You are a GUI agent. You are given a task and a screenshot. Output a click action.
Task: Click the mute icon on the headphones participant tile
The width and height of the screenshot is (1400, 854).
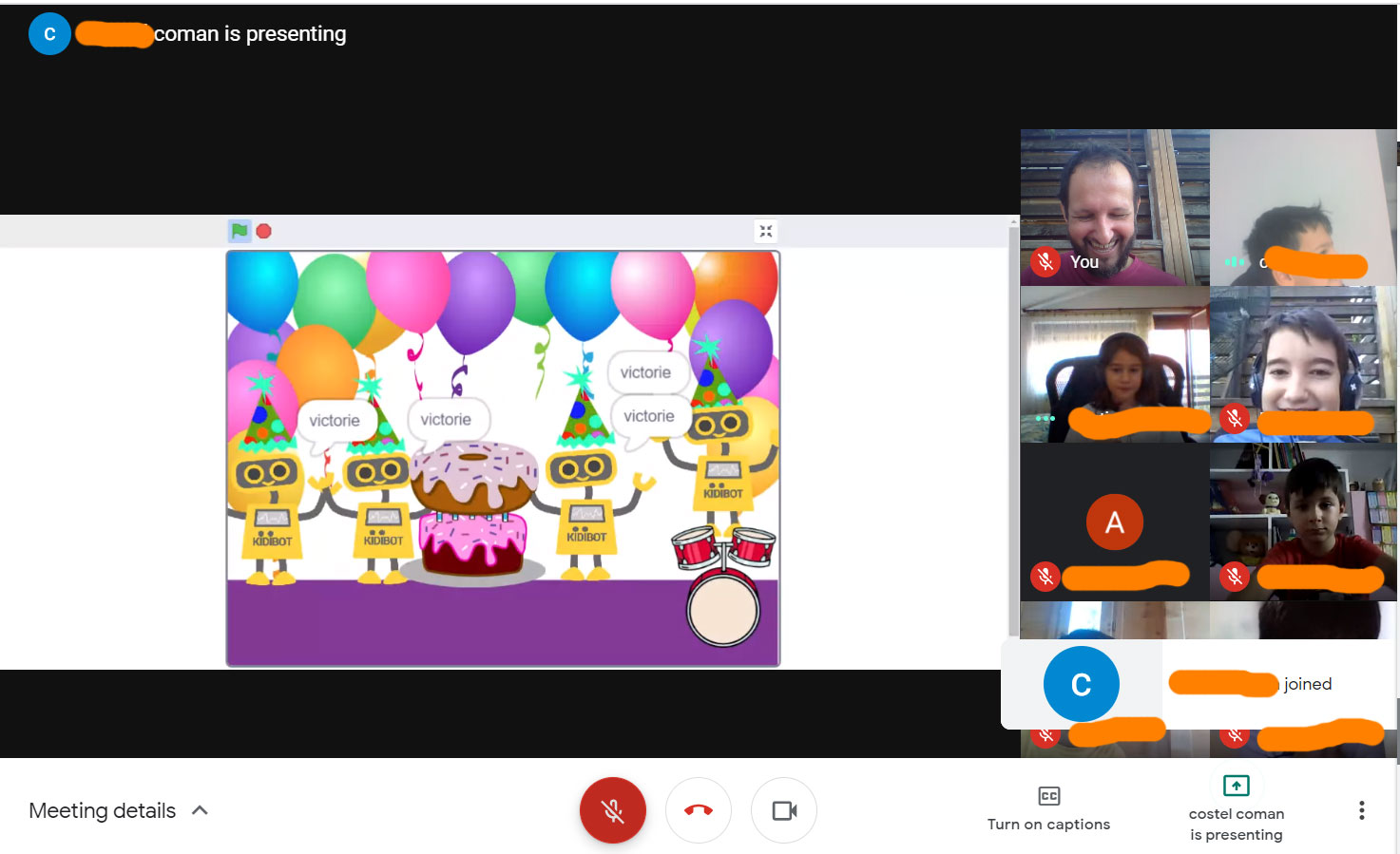click(1234, 418)
